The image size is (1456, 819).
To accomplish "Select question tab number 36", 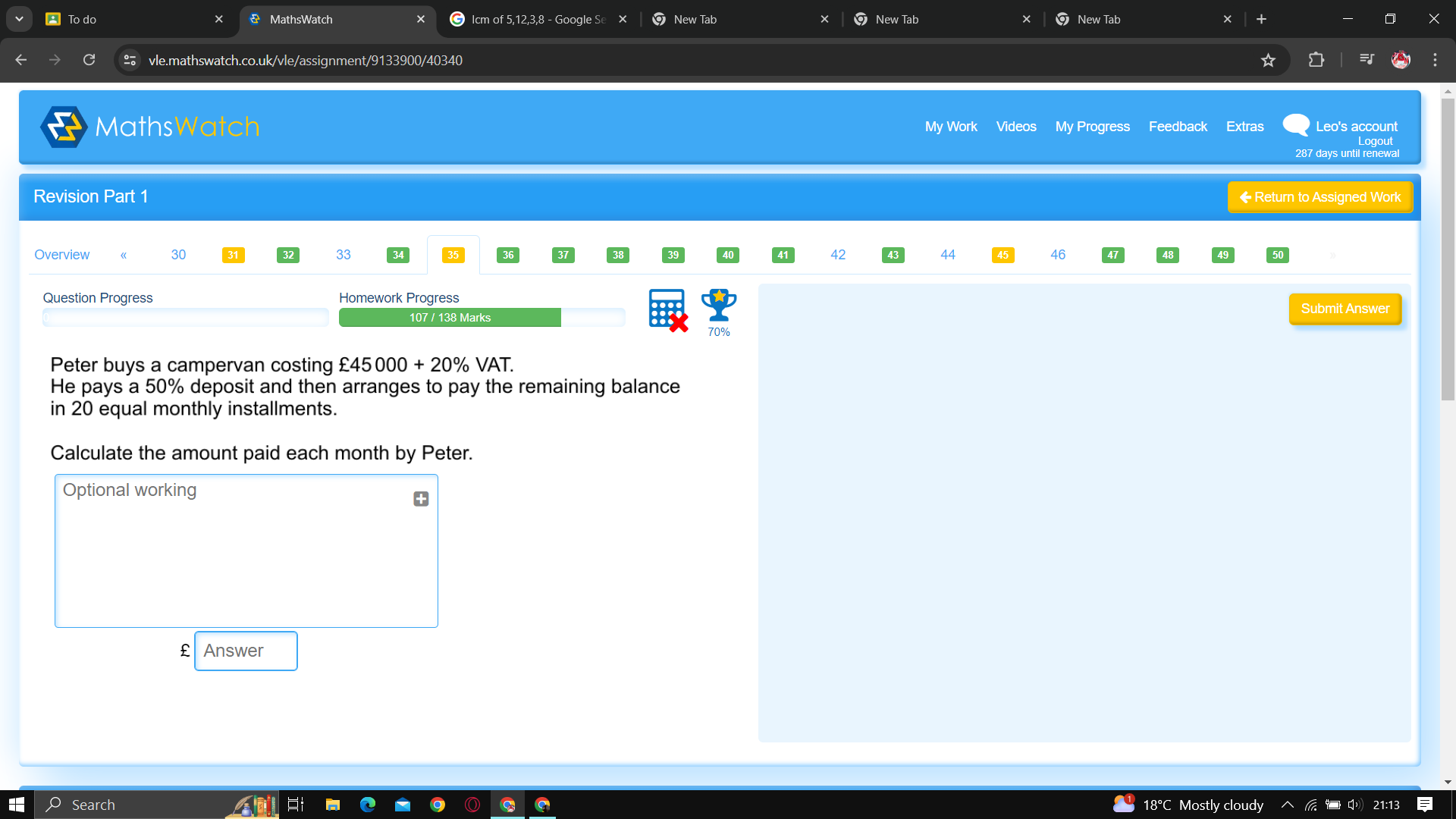I will pyautogui.click(x=508, y=254).
